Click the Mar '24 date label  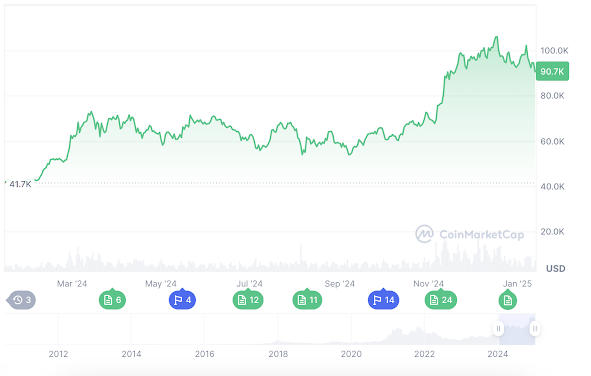(72, 284)
